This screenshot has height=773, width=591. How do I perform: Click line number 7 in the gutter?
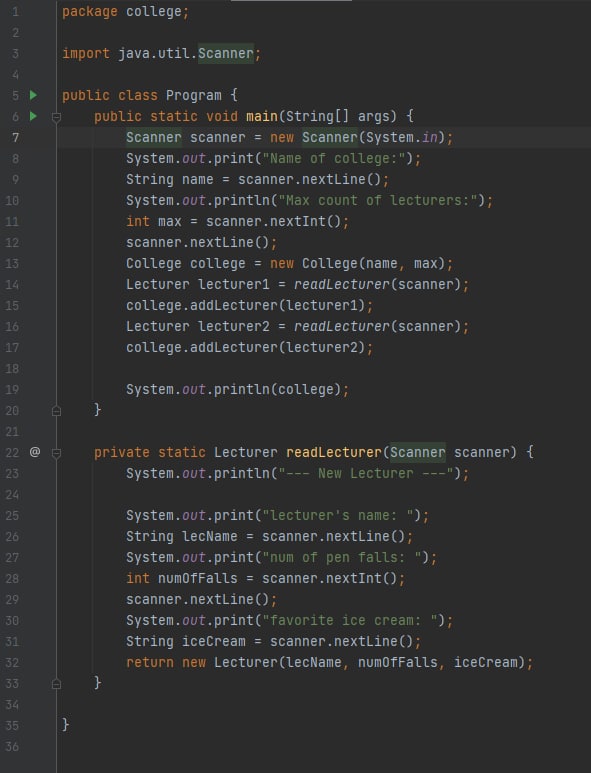[15, 138]
